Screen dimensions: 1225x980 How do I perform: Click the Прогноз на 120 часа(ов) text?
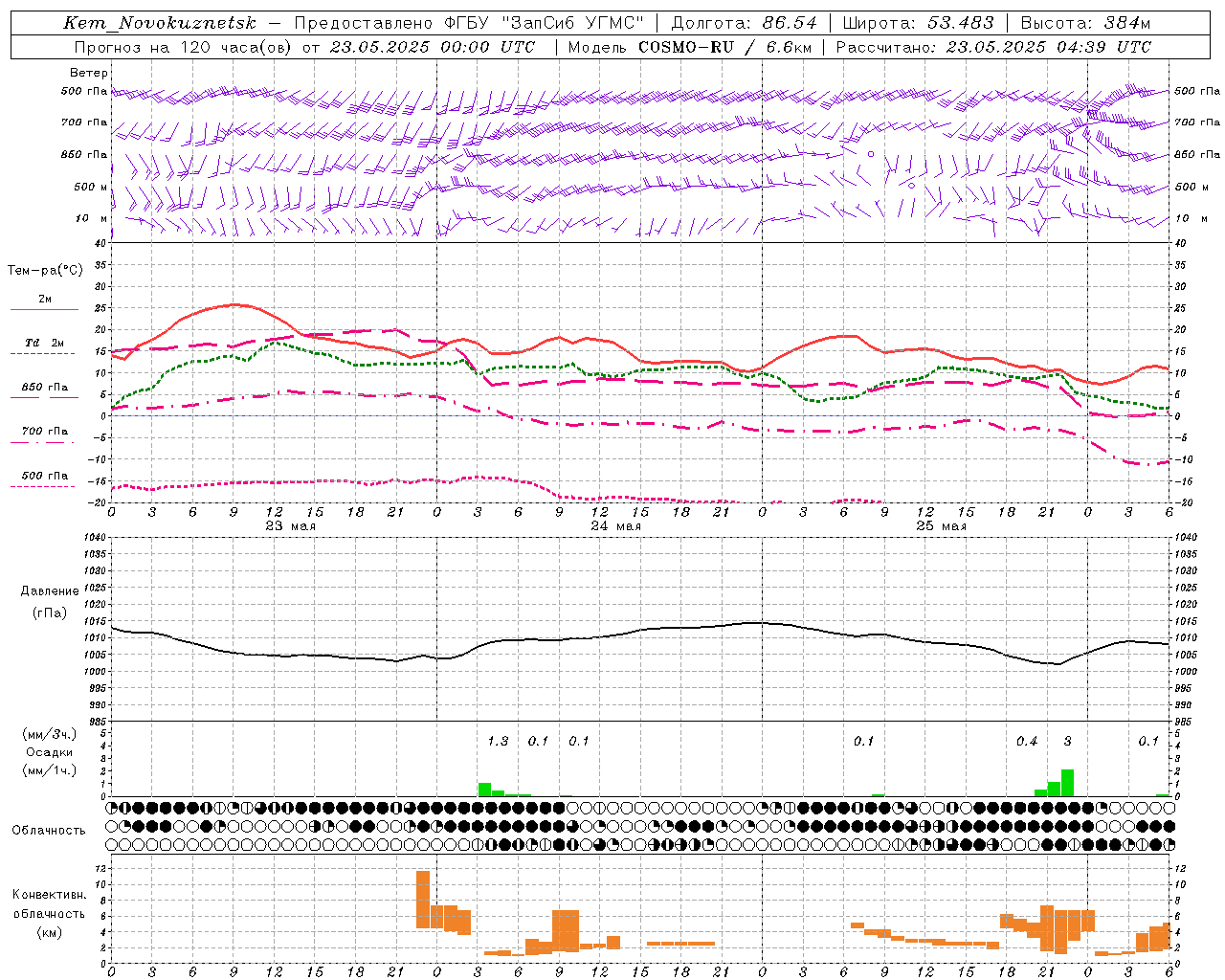point(184,47)
